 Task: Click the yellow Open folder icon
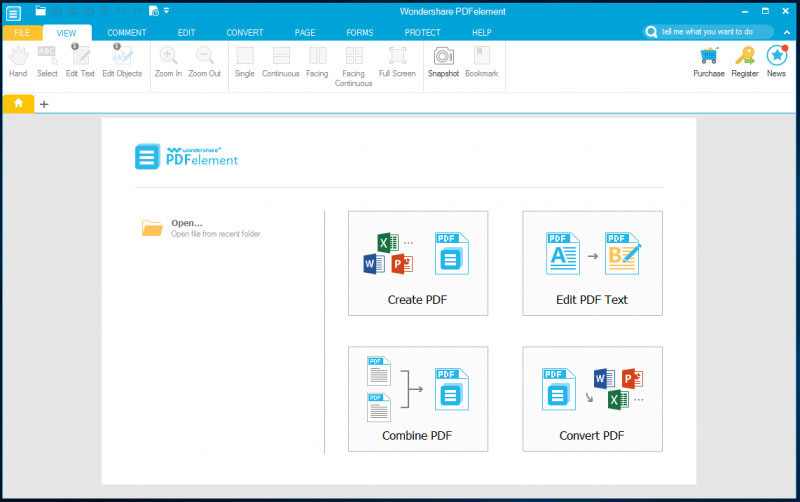(x=152, y=228)
